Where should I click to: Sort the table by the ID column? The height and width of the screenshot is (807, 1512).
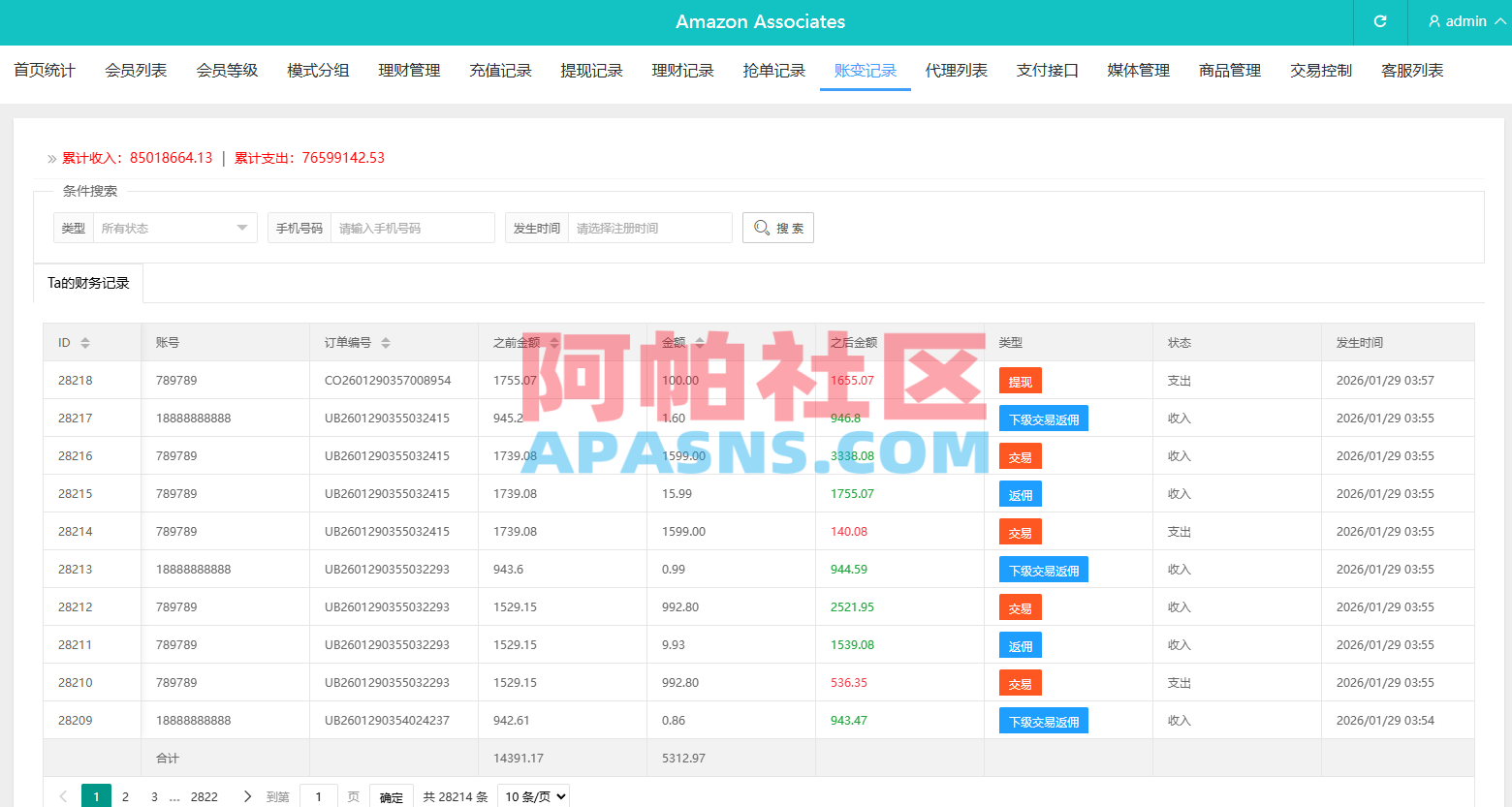tap(85, 343)
